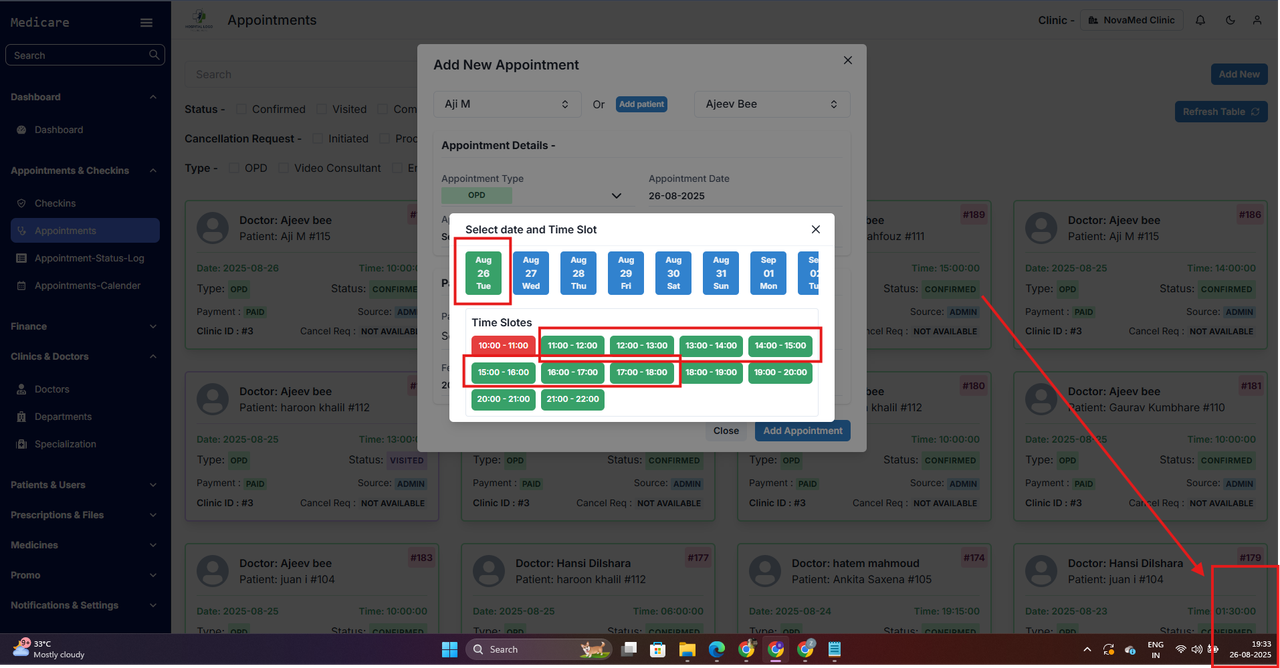Tick the Video Consultant type checkbox
Viewport: 1280px width, 668px height.
(x=284, y=168)
